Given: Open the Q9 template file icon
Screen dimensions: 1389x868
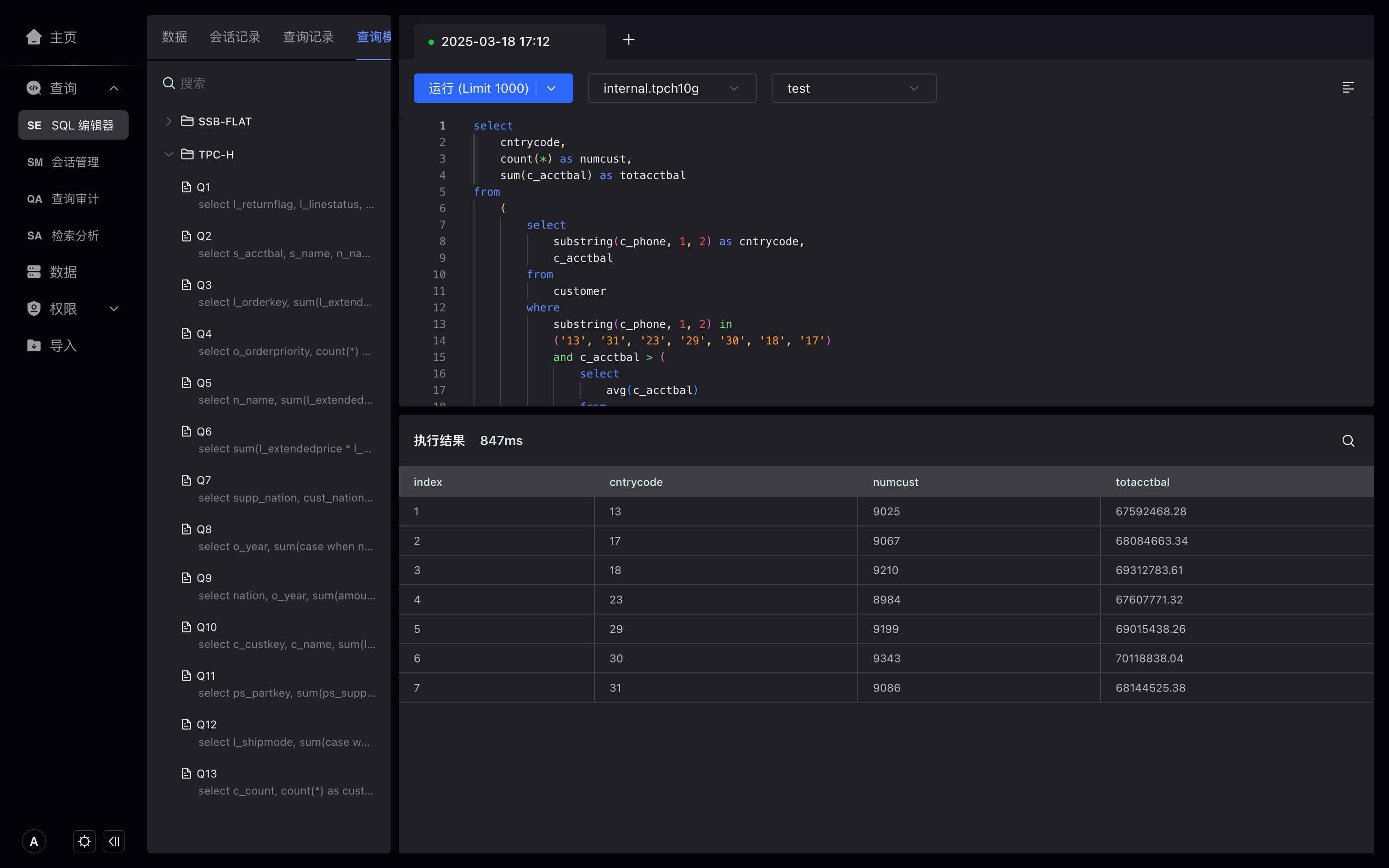Looking at the screenshot, I should tap(186, 578).
